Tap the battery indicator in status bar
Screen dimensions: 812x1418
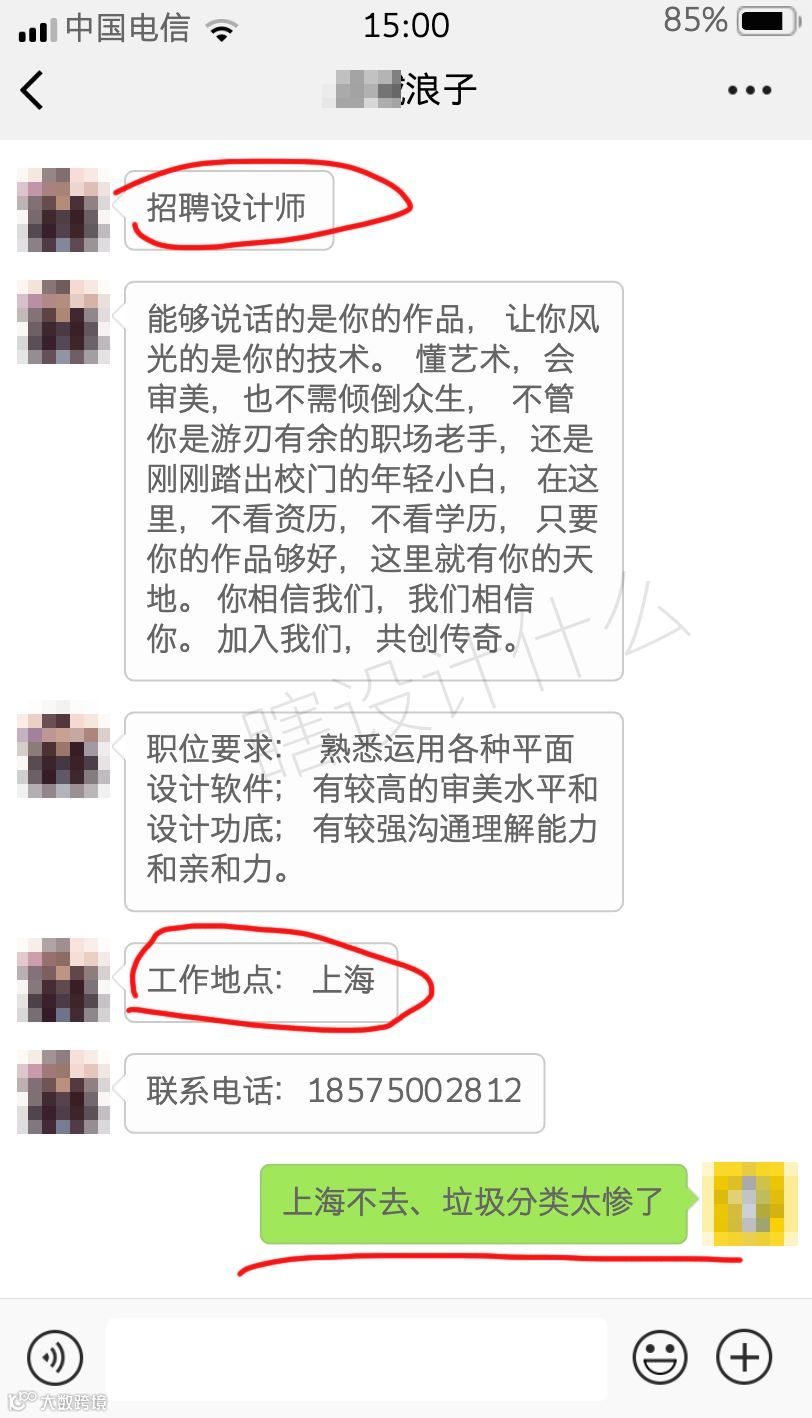tap(766, 20)
